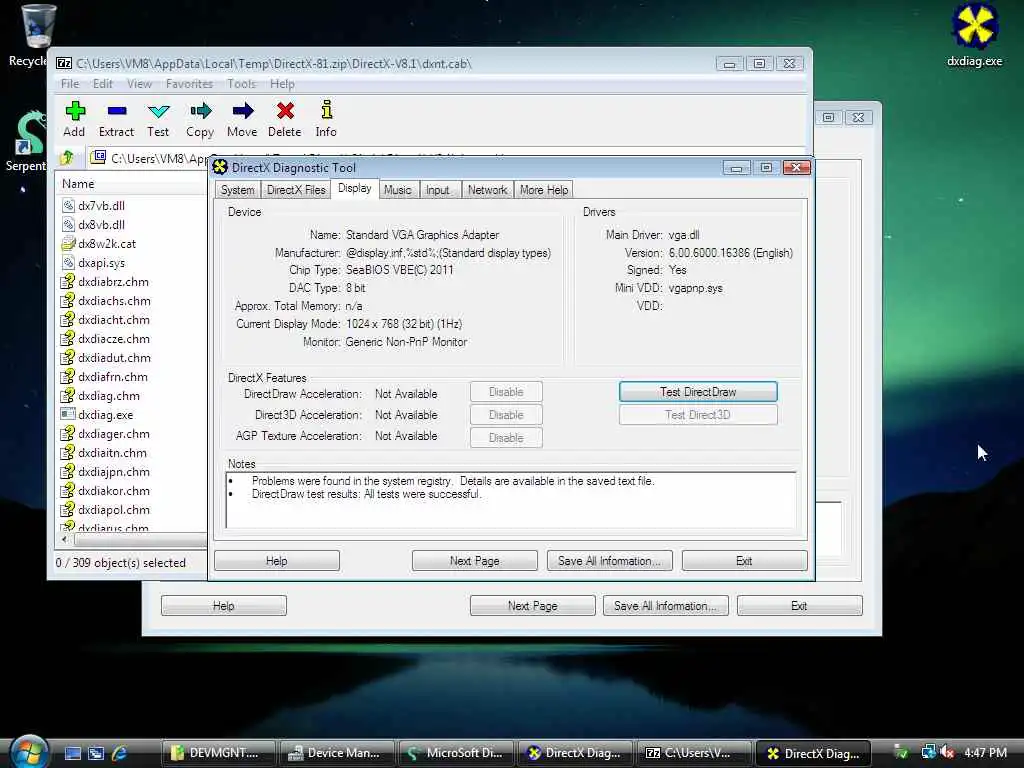Click the Add icon in 7-Zip toolbar
Image resolution: width=1024 pixels, height=768 pixels.
pyautogui.click(x=75, y=110)
